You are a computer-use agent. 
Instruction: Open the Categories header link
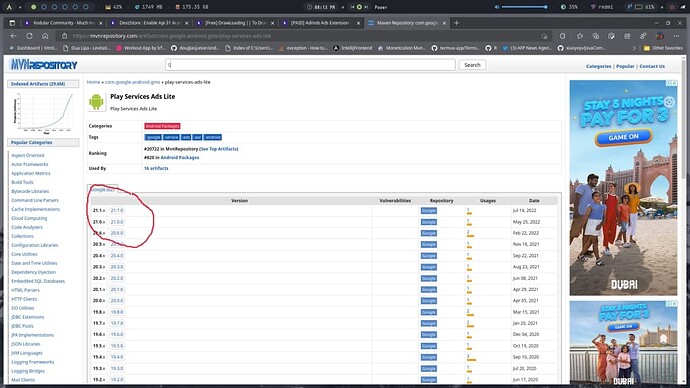tap(598, 66)
